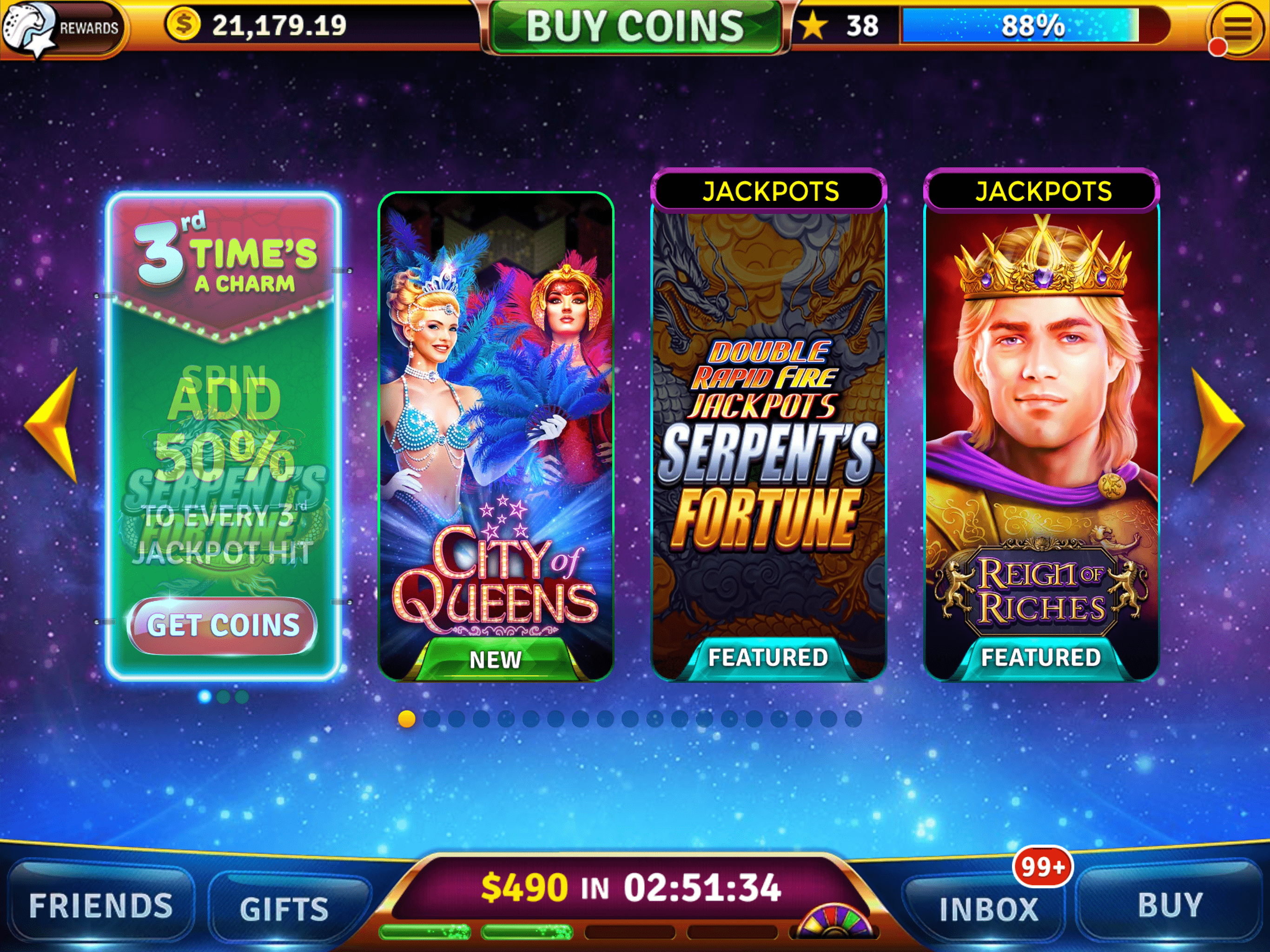This screenshot has width=1270, height=952.
Task: Jump to the second game page dot
Action: [431, 718]
